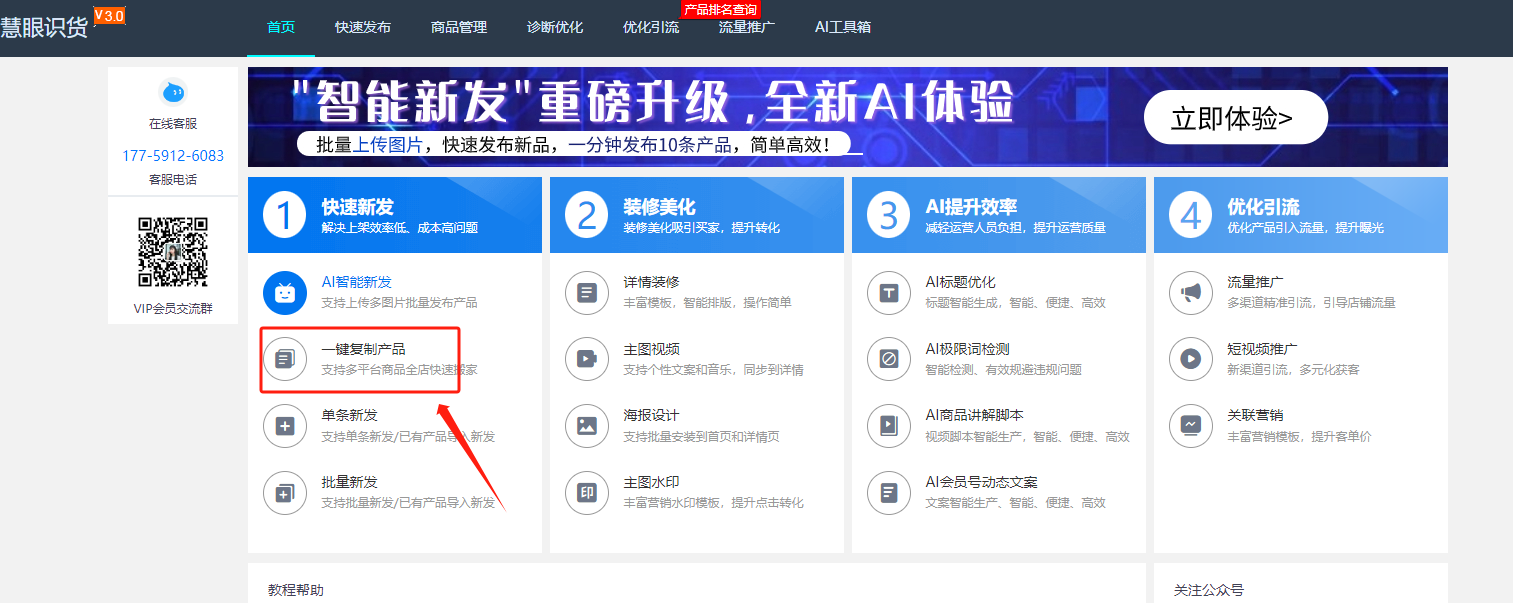
Task: Click the 批量新发 stacked plus icon
Action: [285, 493]
